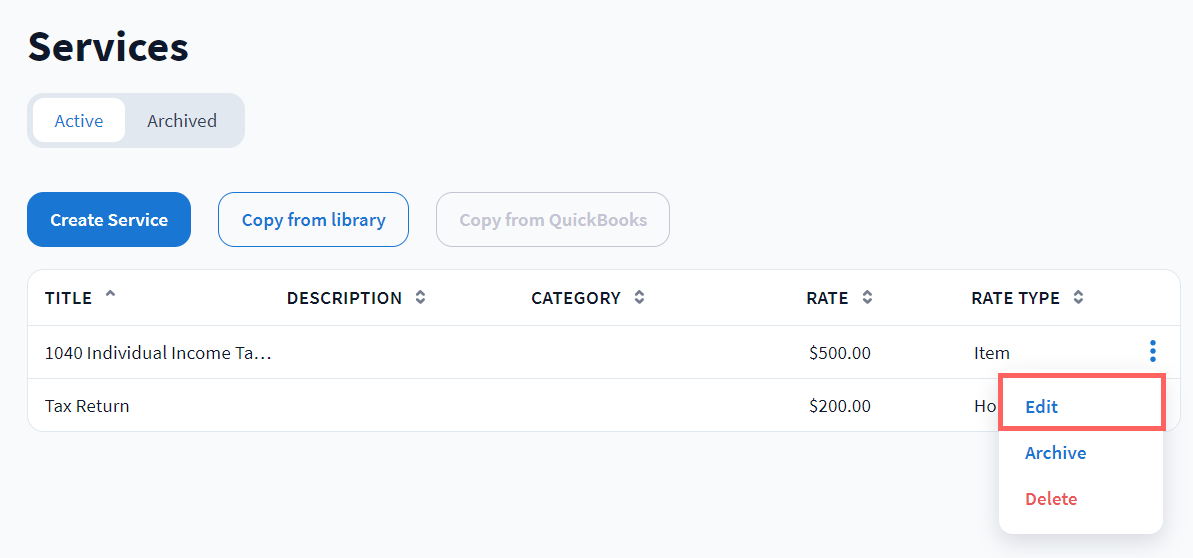Click the TITLE column header
1193x558 pixels.
point(68,298)
